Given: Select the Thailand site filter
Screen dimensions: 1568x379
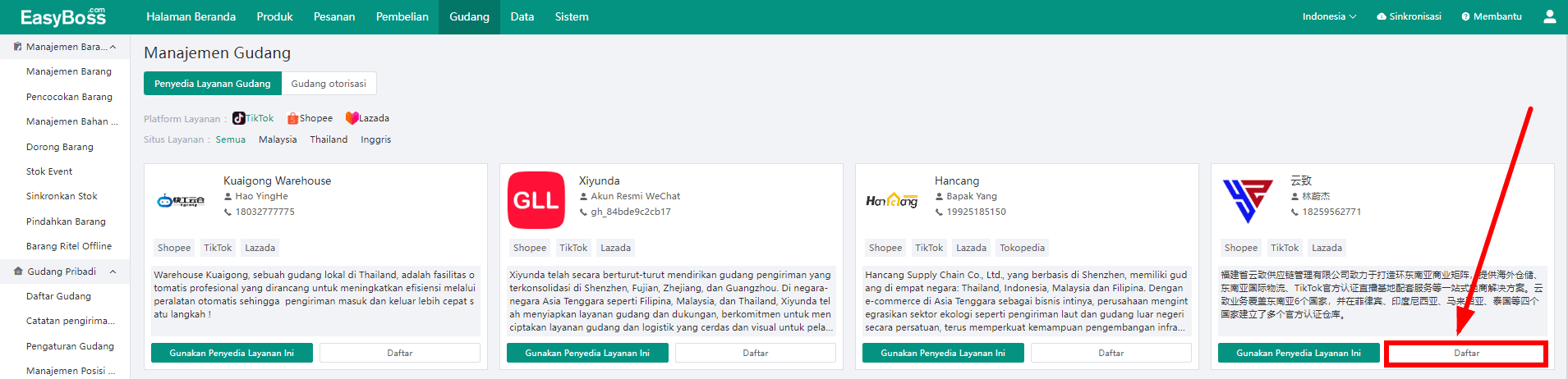Looking at the screenshot, I should tap(329, 139).
